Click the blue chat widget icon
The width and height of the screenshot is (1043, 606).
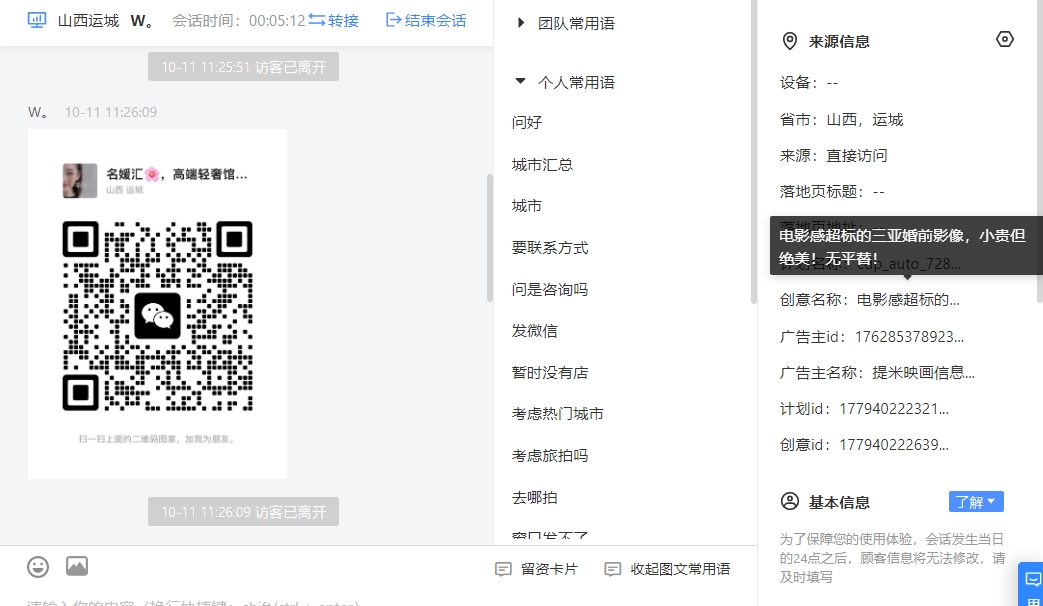(x=1033, y=579)
